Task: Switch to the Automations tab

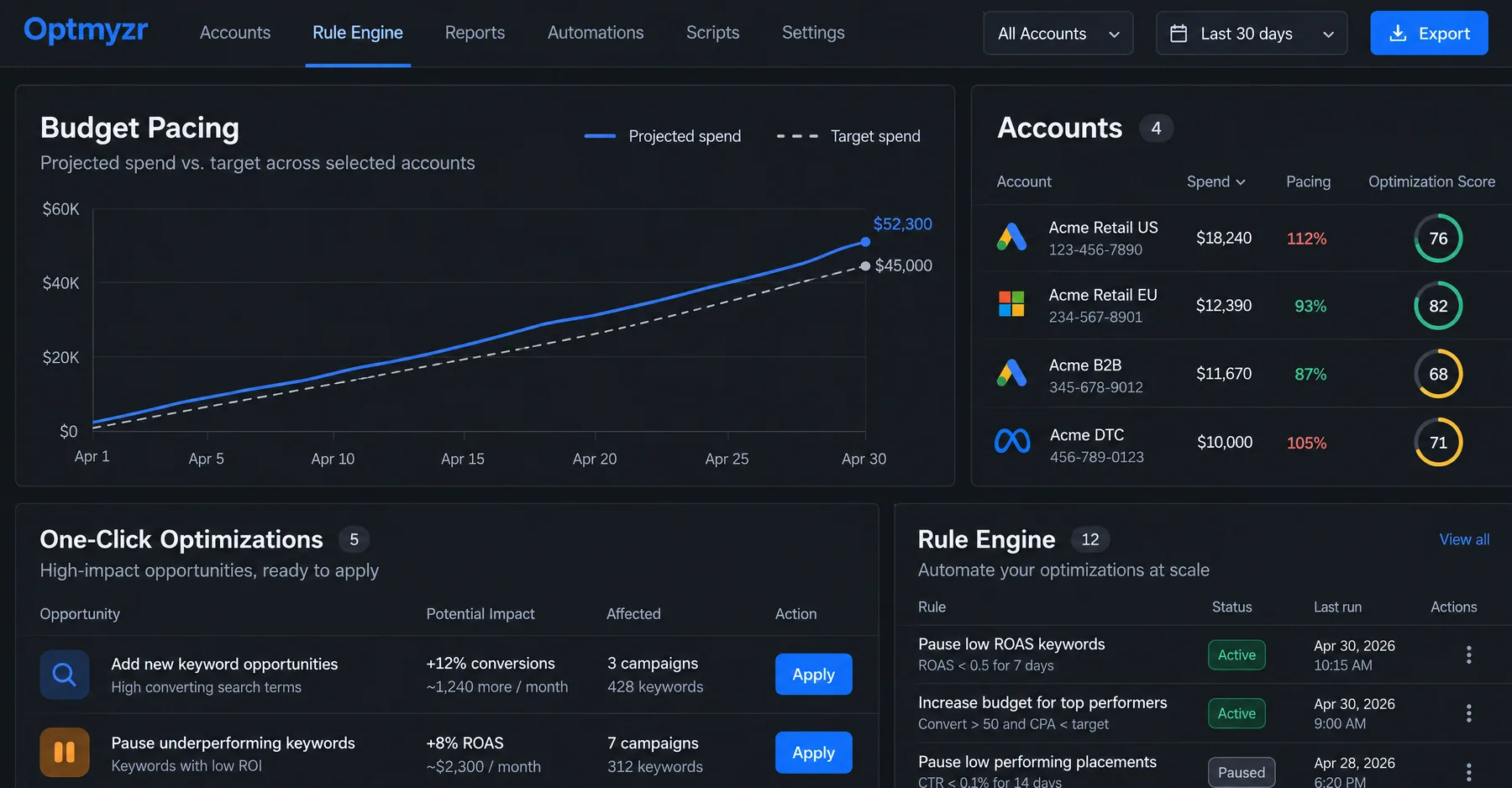Action: tap(596, 33)
